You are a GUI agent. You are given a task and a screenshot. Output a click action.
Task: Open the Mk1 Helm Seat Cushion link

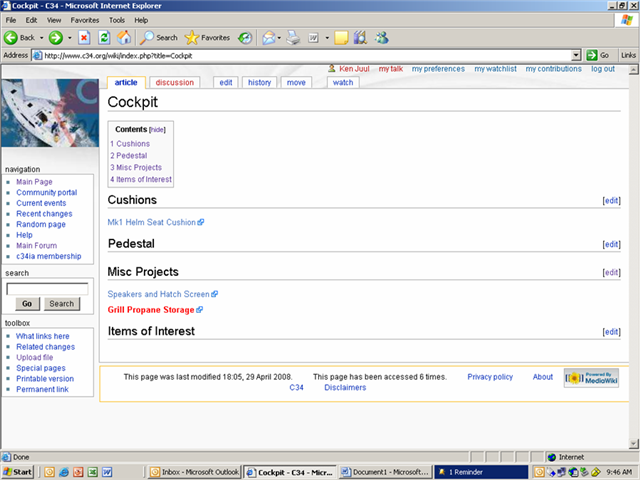(151, 222)
